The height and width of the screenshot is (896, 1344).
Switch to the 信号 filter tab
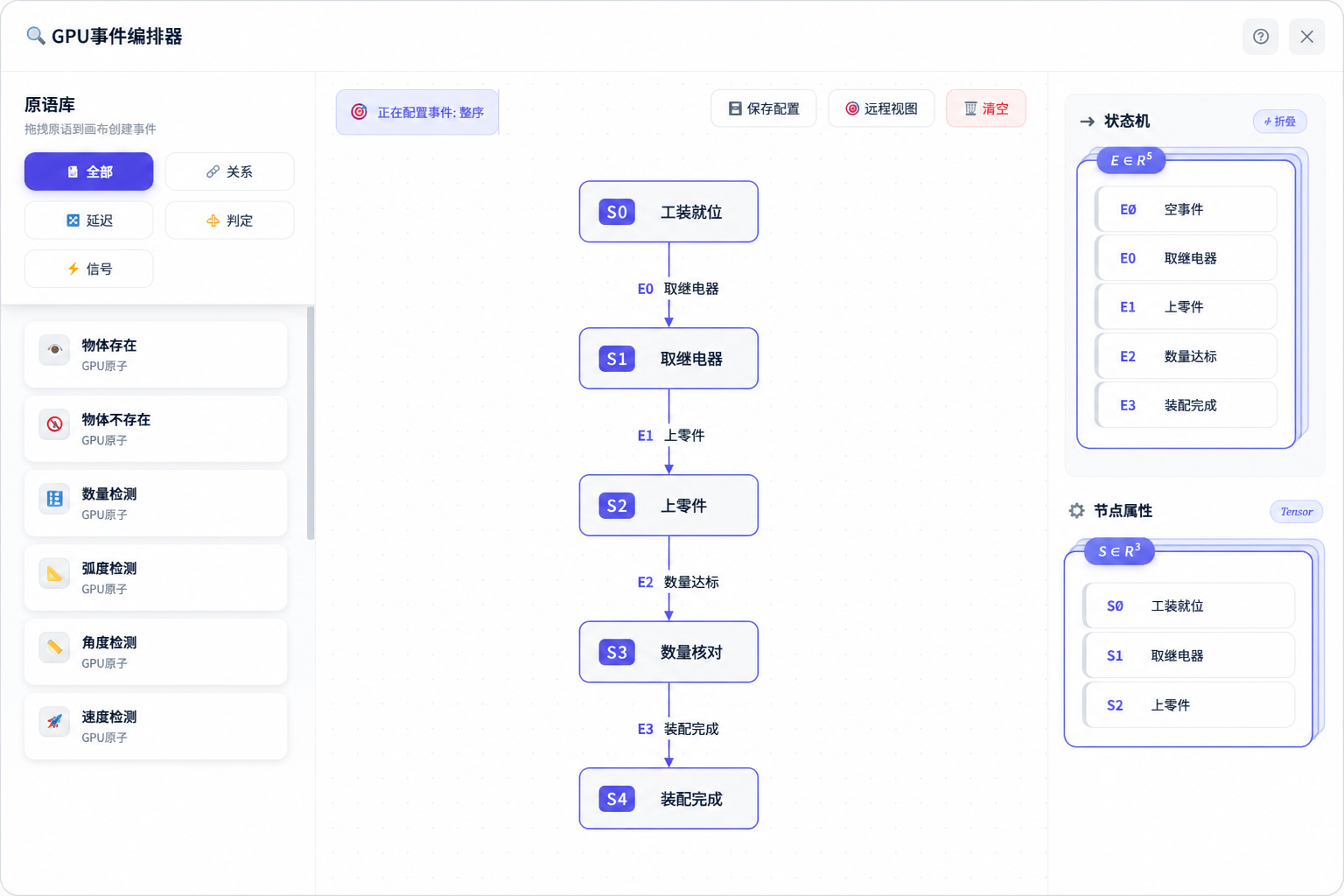[88, 269]
